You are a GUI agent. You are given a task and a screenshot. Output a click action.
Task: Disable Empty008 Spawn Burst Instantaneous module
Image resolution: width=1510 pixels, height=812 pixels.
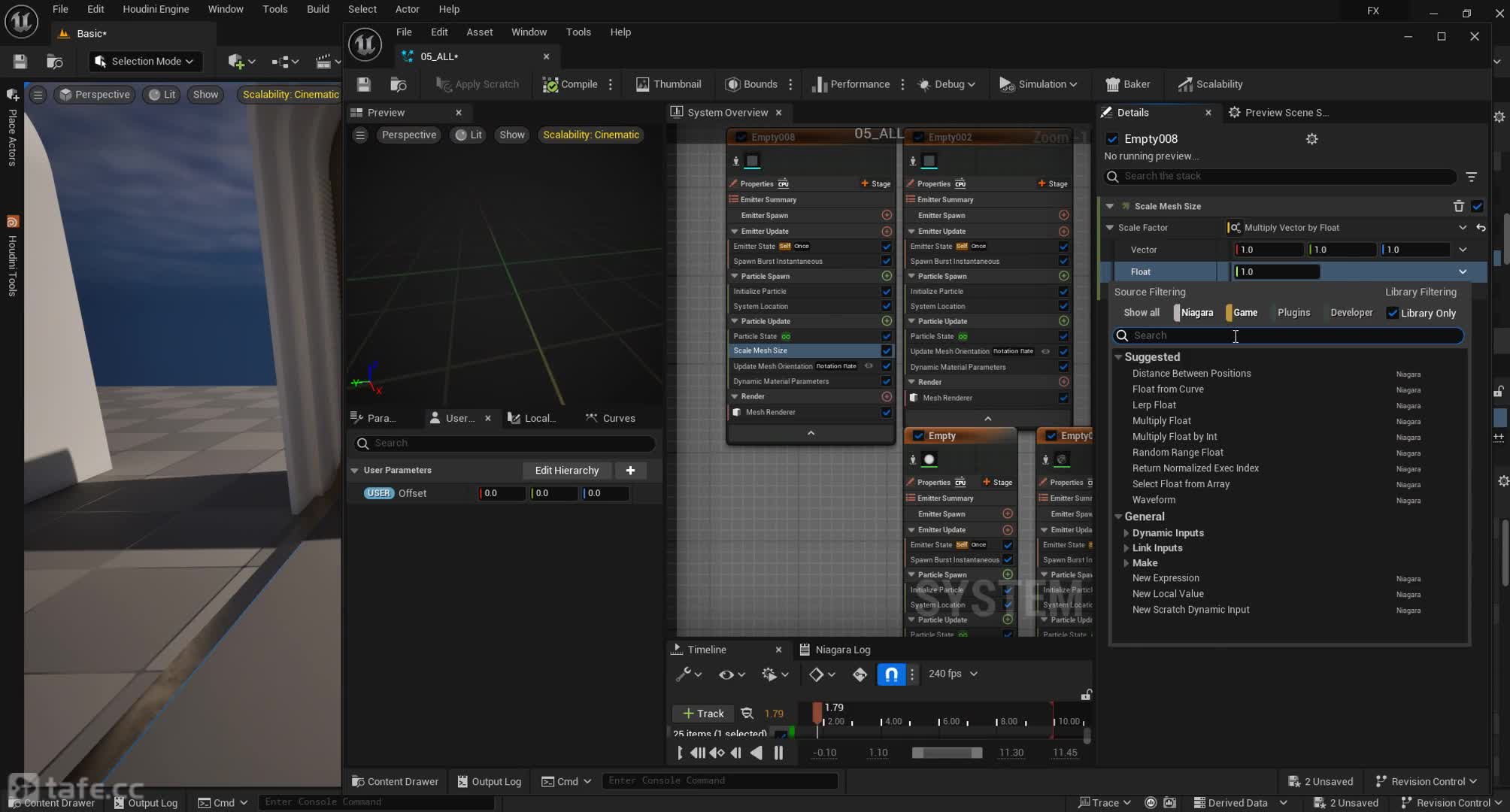(x=887, y=262)
